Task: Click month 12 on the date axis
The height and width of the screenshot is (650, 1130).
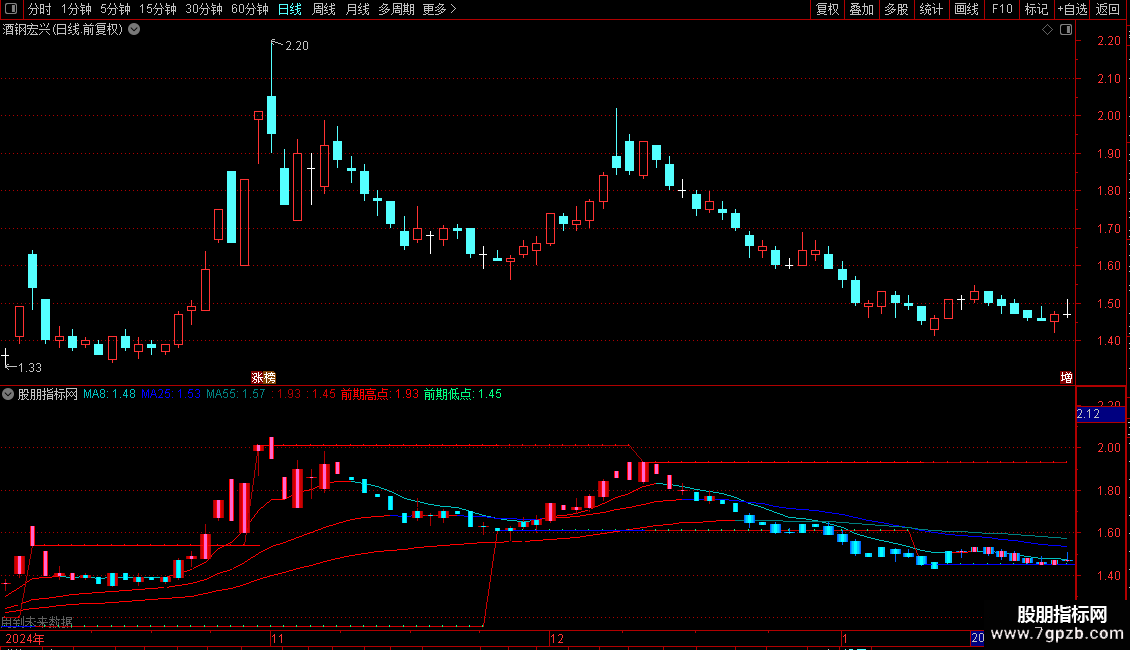Action: click(557, 639)
